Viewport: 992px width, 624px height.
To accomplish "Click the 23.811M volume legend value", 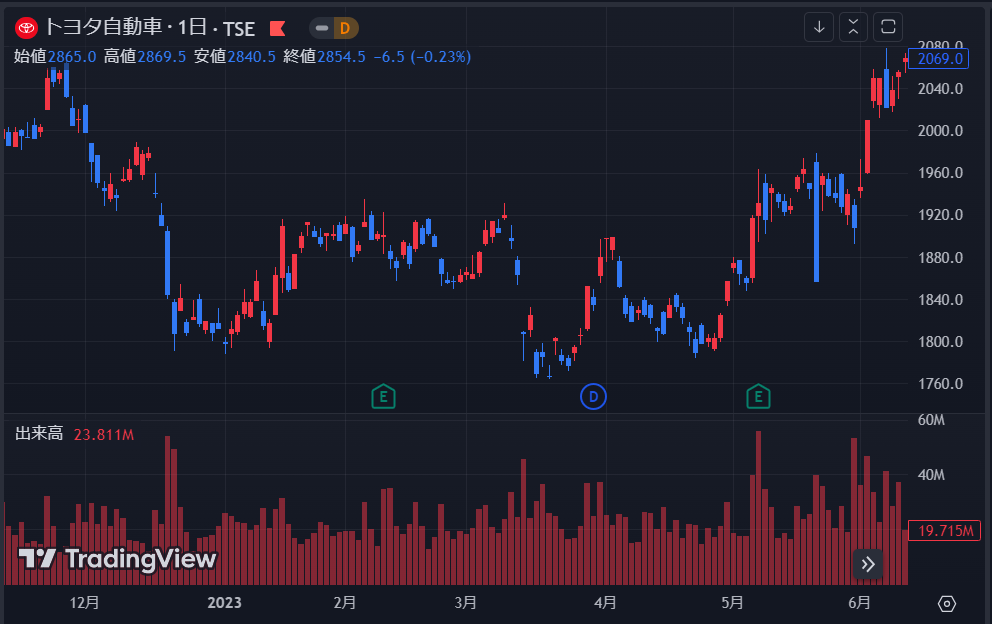I will pos(102,434).
